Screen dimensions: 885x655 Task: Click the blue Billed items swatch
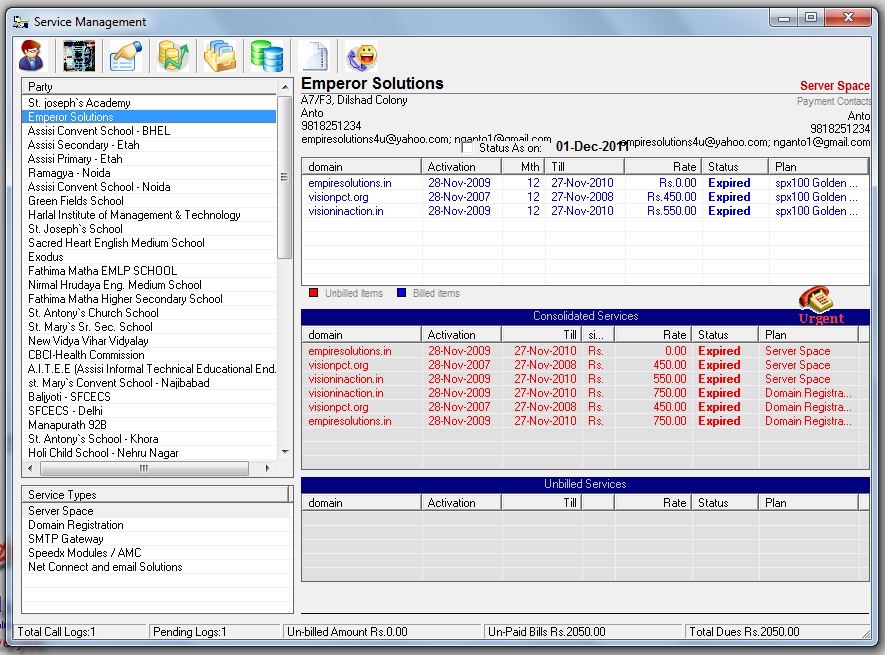point(401,292)
